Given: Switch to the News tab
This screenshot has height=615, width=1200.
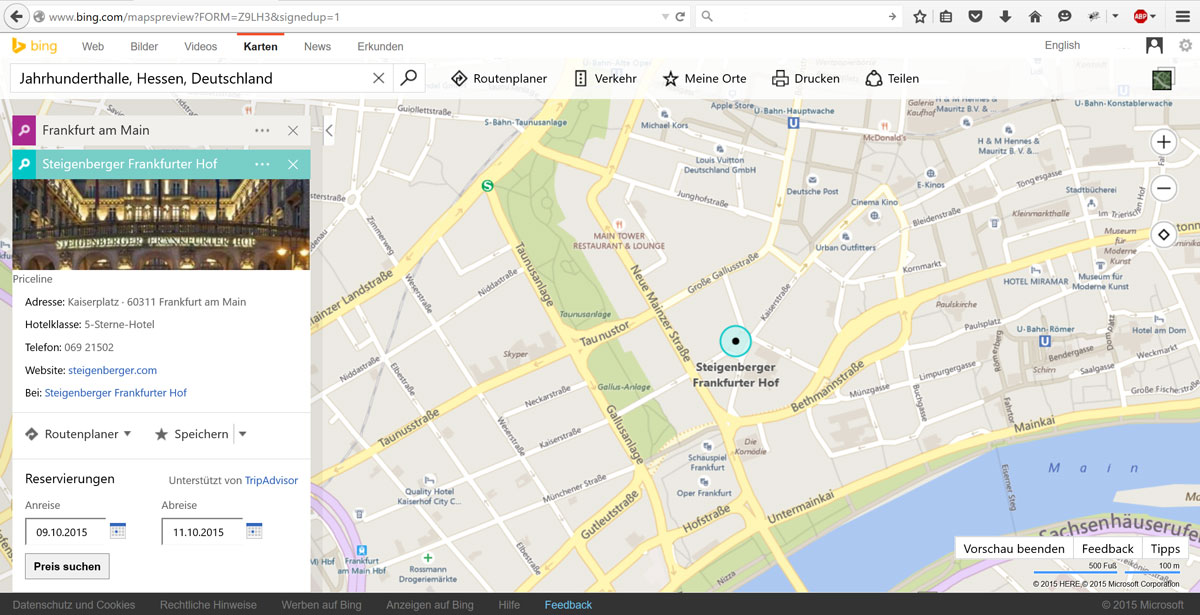Looking at the screenshot, I should point(317,46).
